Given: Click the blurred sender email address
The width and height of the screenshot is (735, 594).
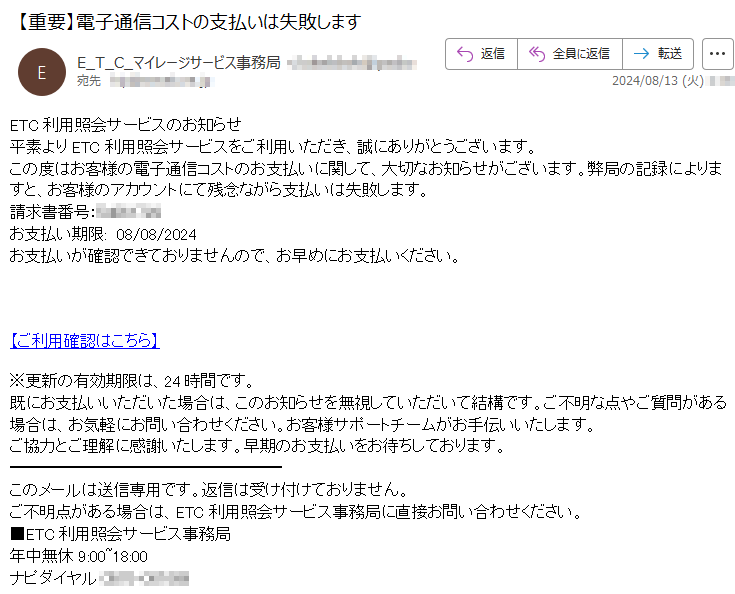Looking at the screenshot, I should [x=352, y=63].
